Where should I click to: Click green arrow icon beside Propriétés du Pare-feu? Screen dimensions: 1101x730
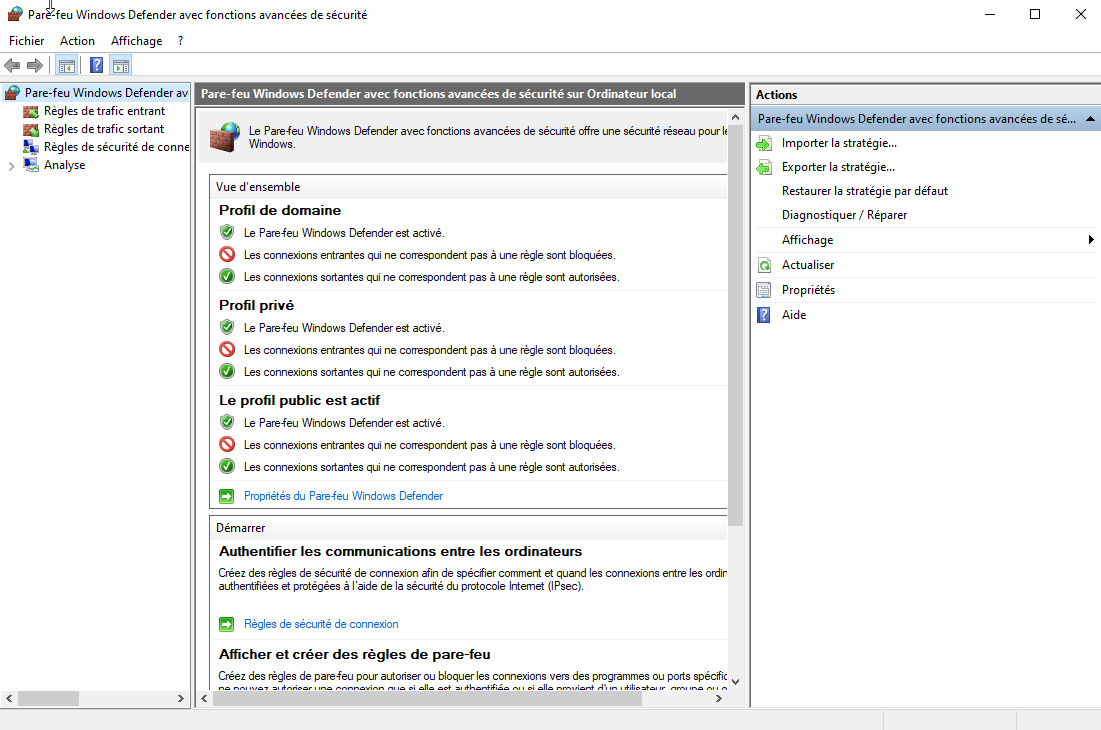[227, 496]
